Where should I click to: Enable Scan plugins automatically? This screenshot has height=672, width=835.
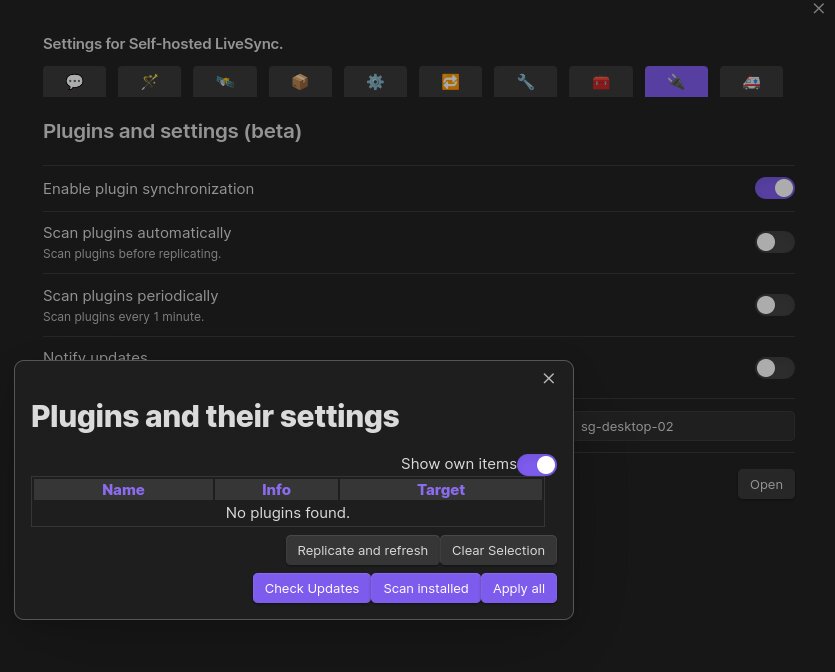[x=774, y=242]
